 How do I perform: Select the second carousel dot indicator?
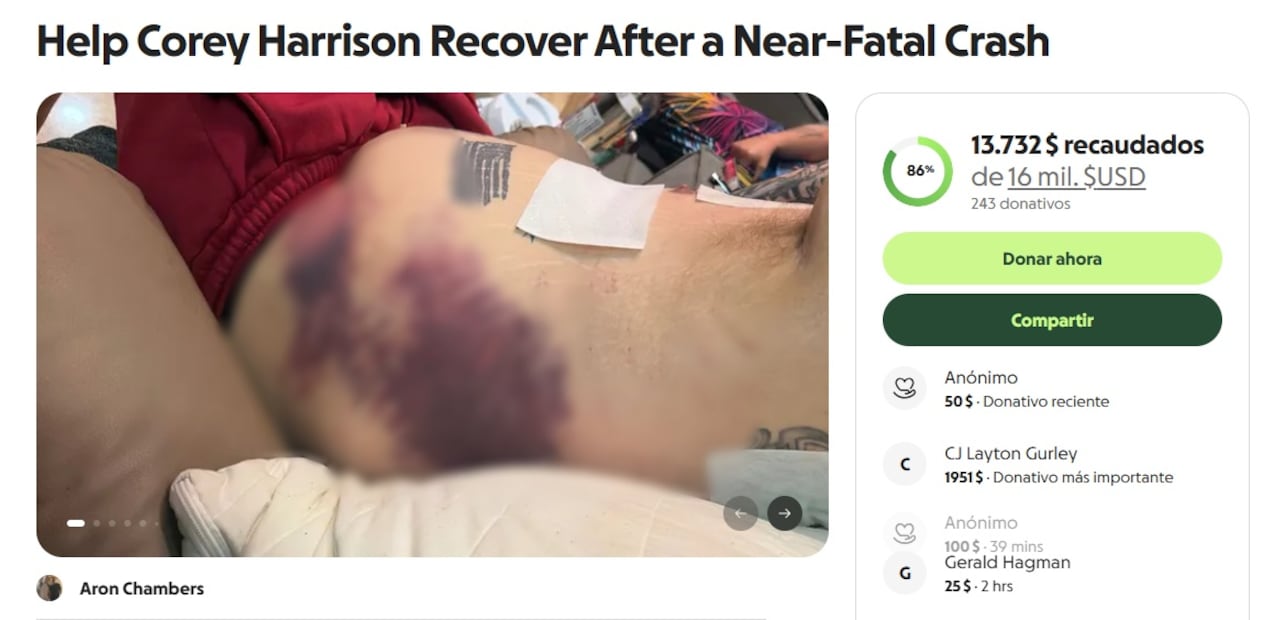point(97,523)
